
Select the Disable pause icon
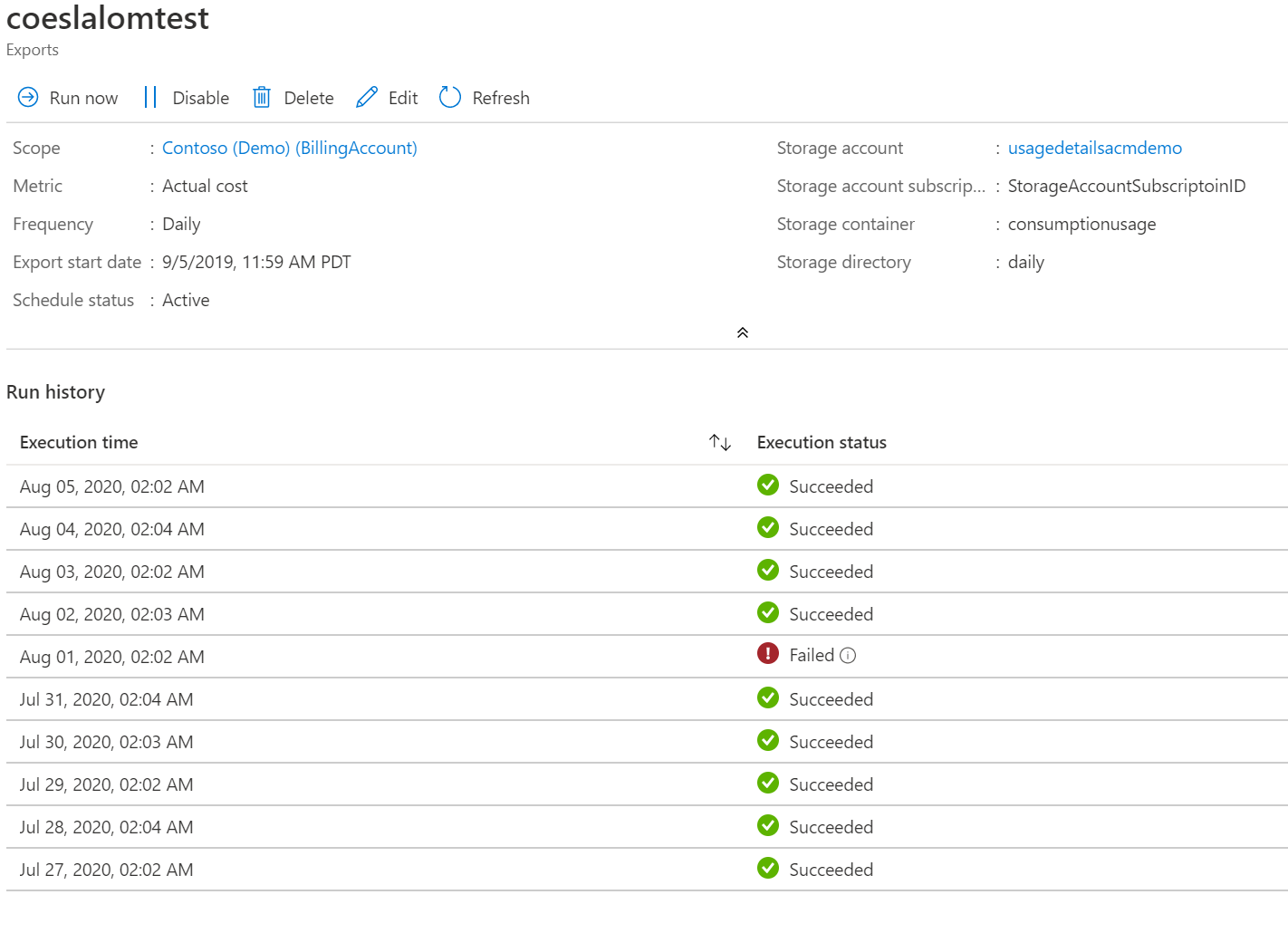pyautogui.click(x=150, y=97)
